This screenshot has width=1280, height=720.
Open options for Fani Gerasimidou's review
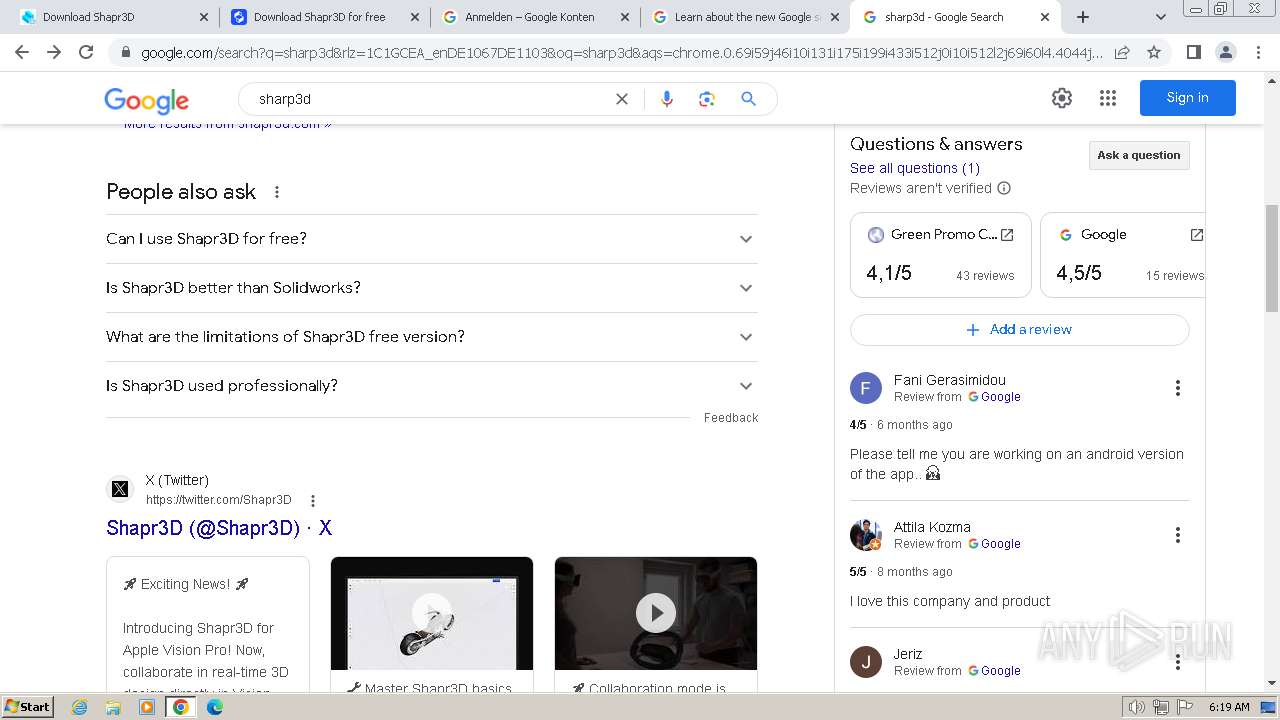pos(1178,388)
